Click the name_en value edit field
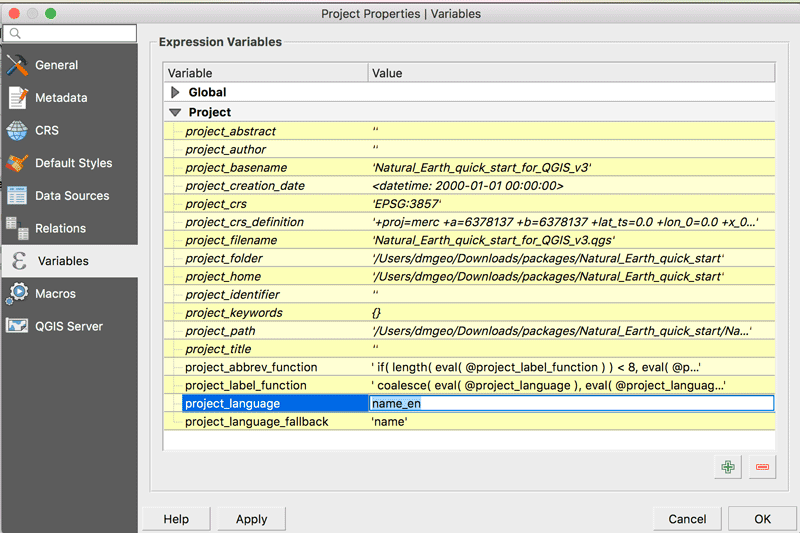 [x=570, y=404]
